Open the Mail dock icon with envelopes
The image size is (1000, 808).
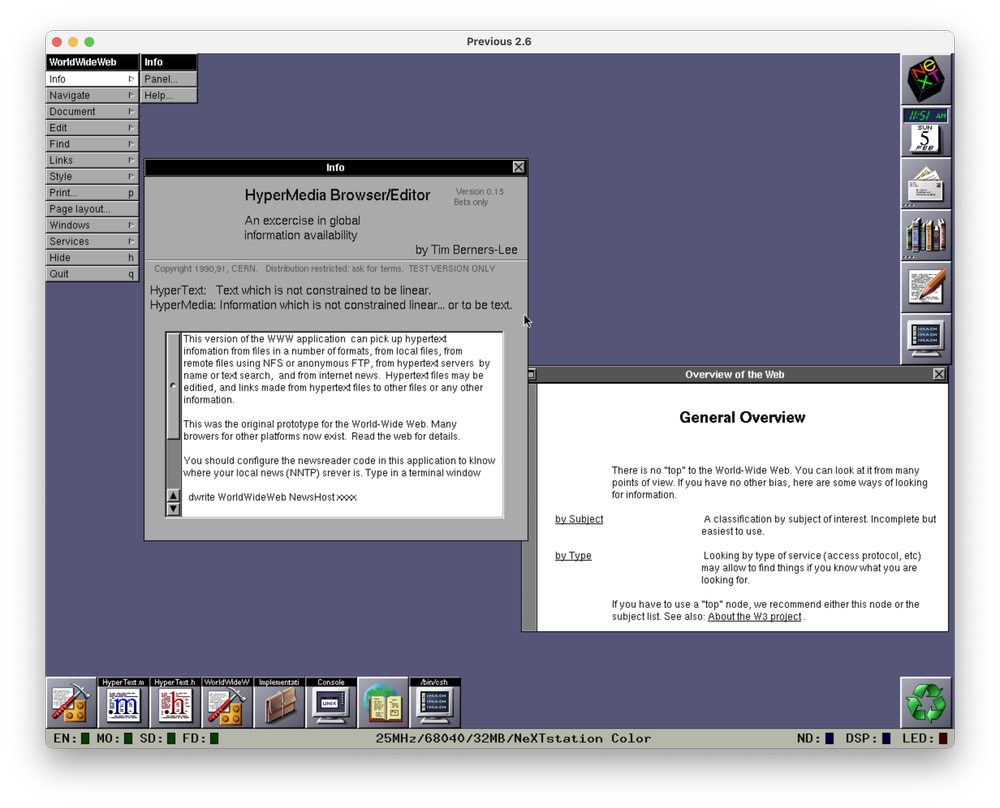(x=926, y=184)
